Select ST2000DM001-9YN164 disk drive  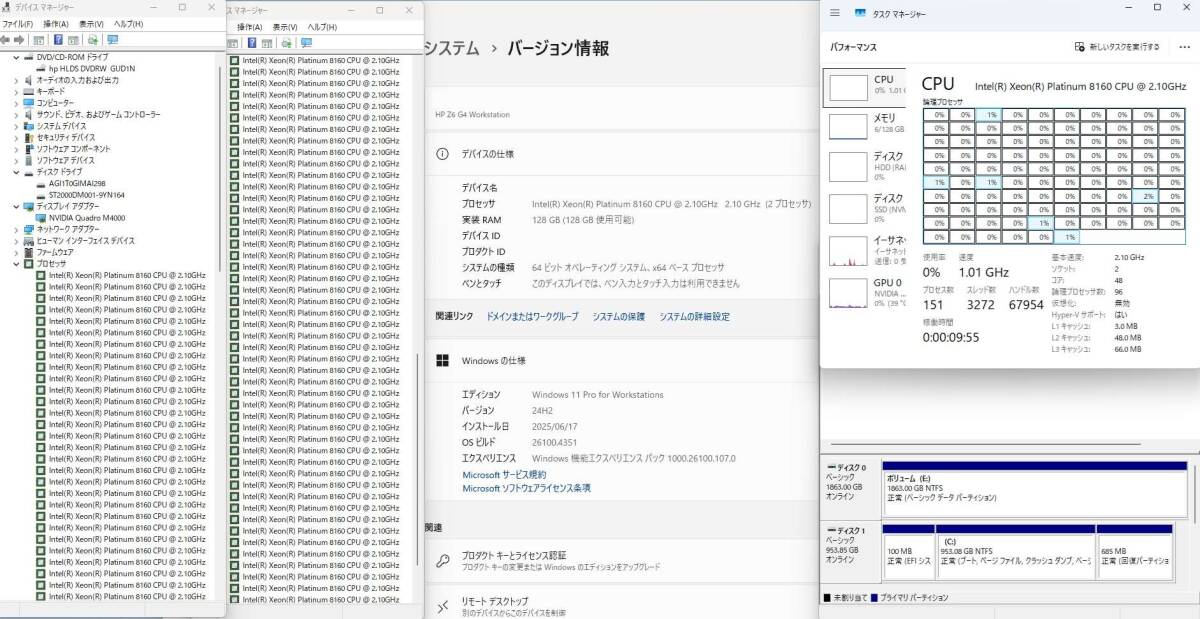click(87, 195)
